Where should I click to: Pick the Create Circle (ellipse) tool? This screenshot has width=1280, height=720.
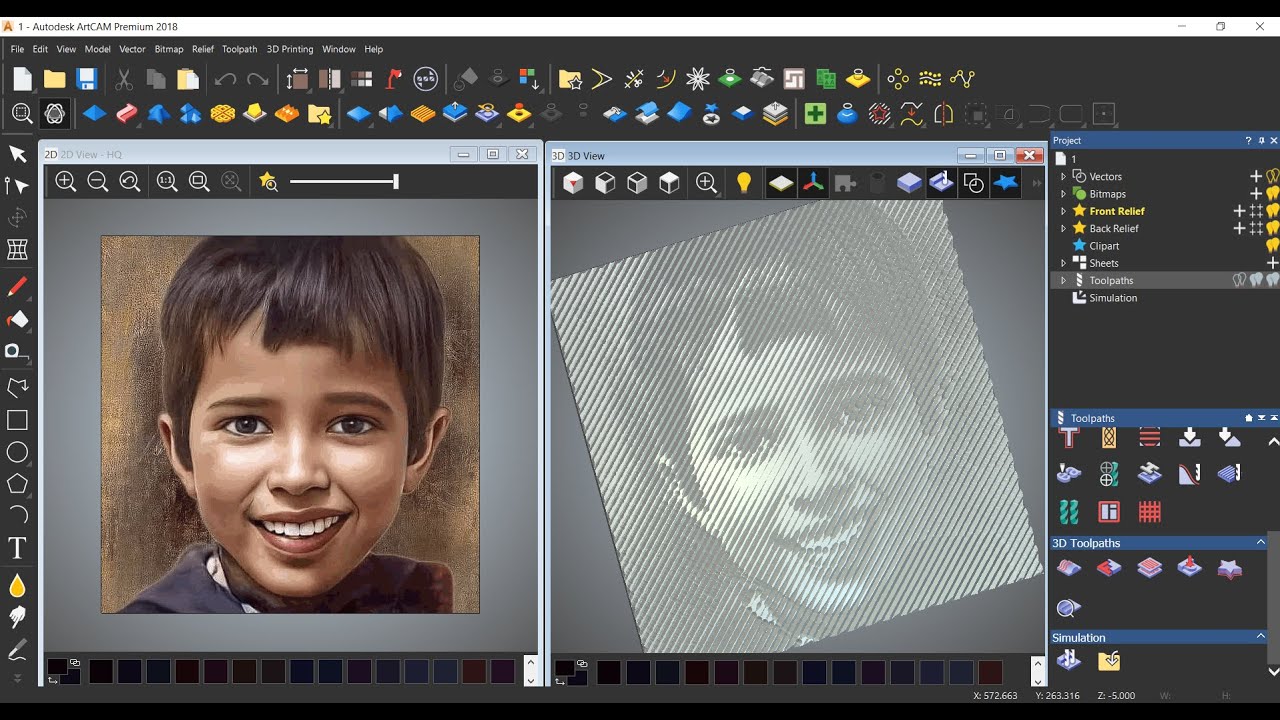[17, 452]
